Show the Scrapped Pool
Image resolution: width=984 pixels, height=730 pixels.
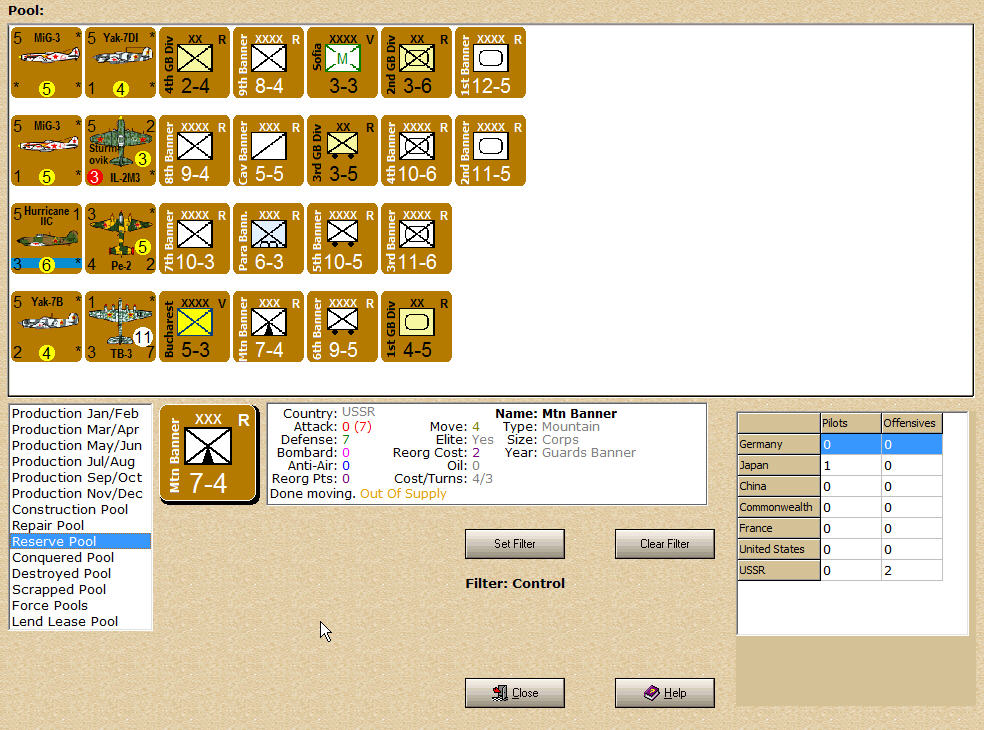80,590
